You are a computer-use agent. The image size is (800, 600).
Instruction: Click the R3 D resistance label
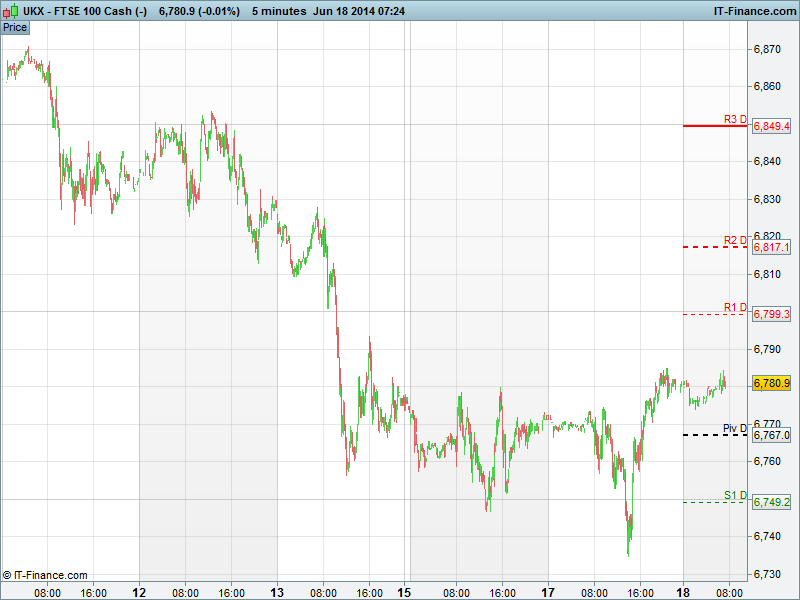coord(735,119)
